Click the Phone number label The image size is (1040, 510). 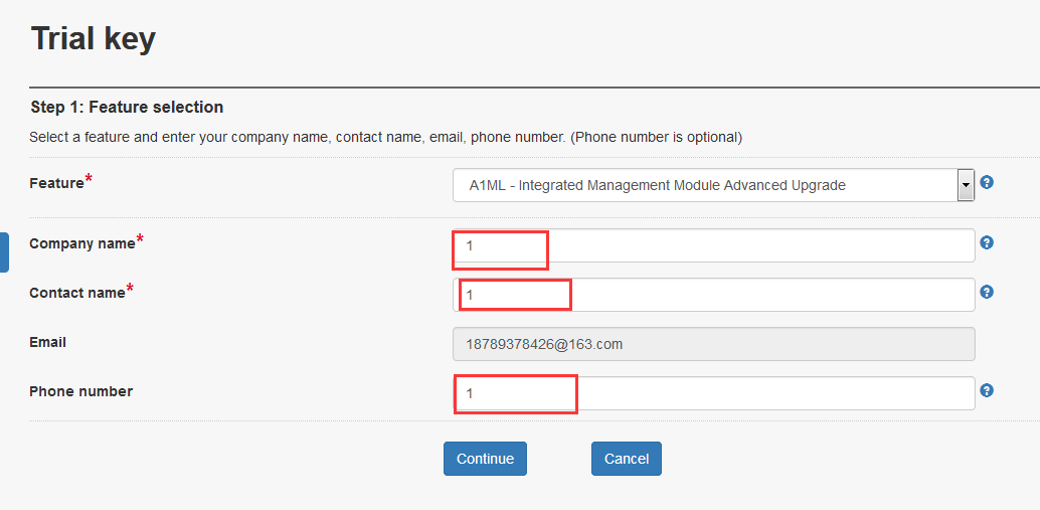(x=80, y=392)
